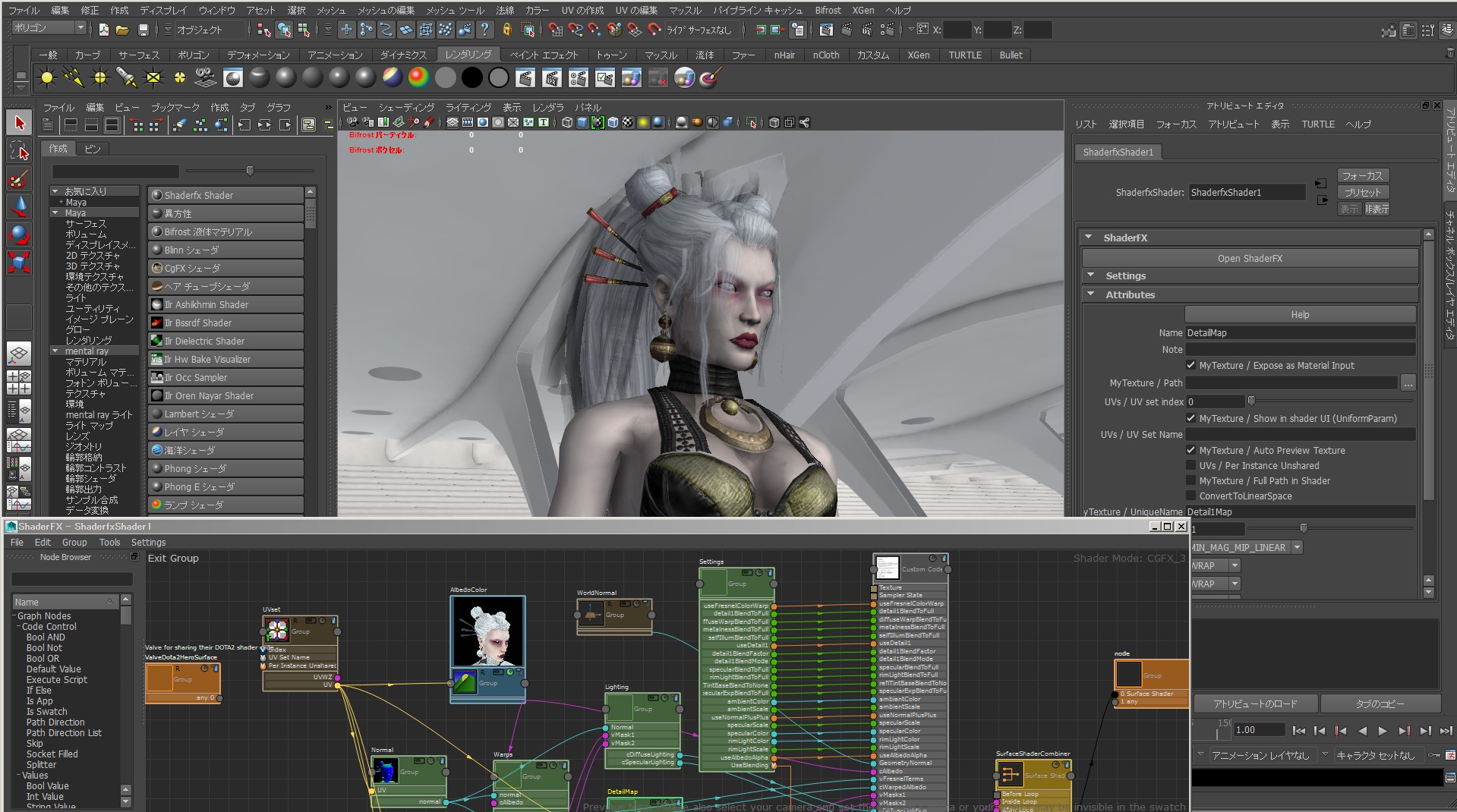Viewport: 1457px width, 812px height.
Task: Click the browse button next to MyTexture Path
Action: [x=1408, y=383]
